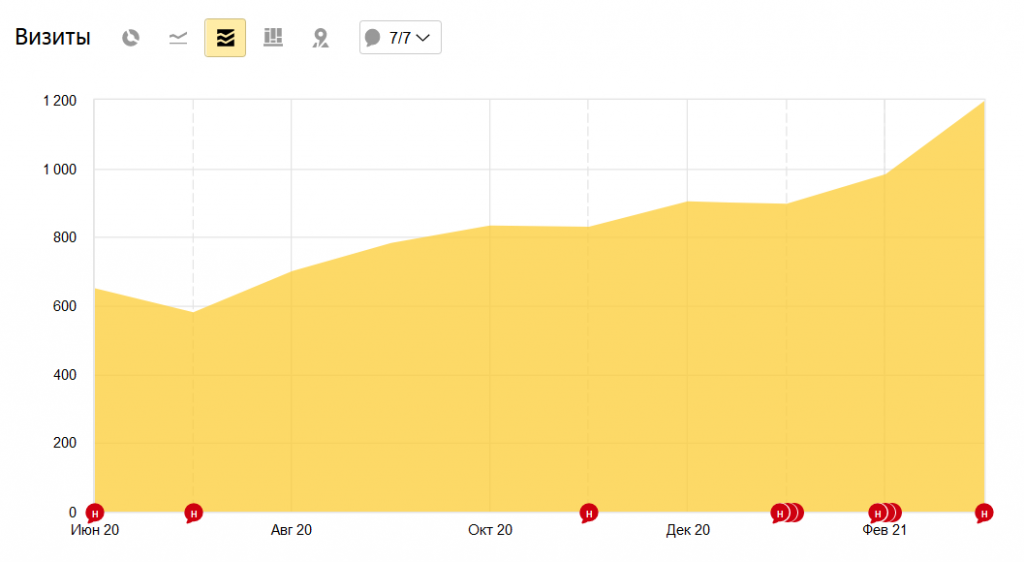Click the Визиты chart title
This screenshot has height=562, width=1024.
click(52, 37)
